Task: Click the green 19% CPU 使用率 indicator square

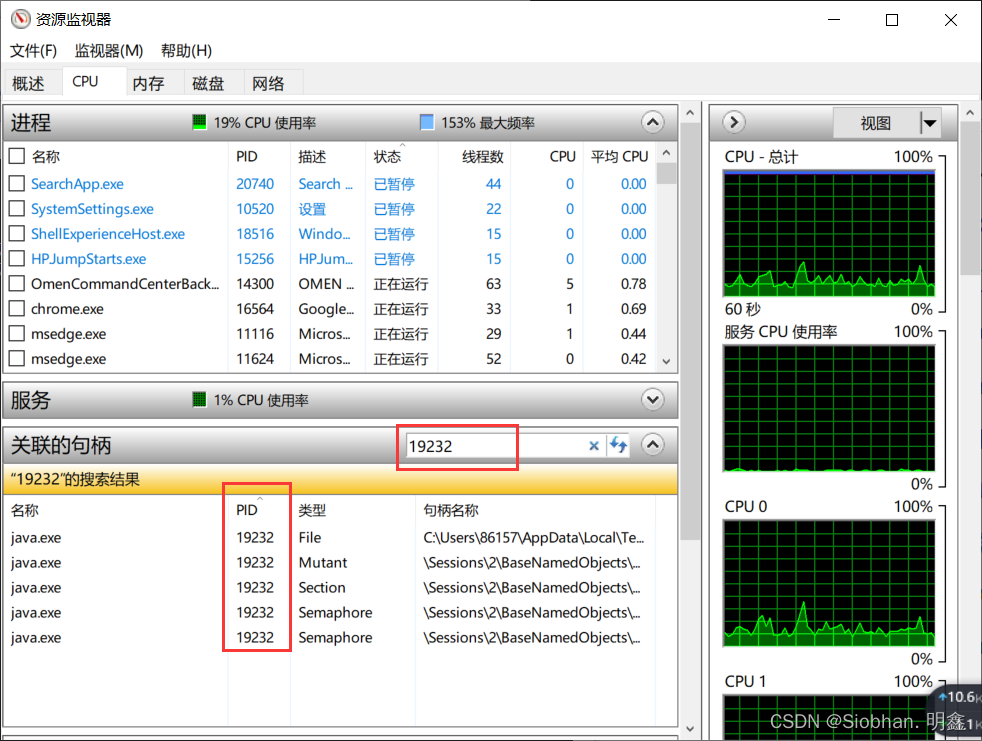Action: (x=199, y=122)
